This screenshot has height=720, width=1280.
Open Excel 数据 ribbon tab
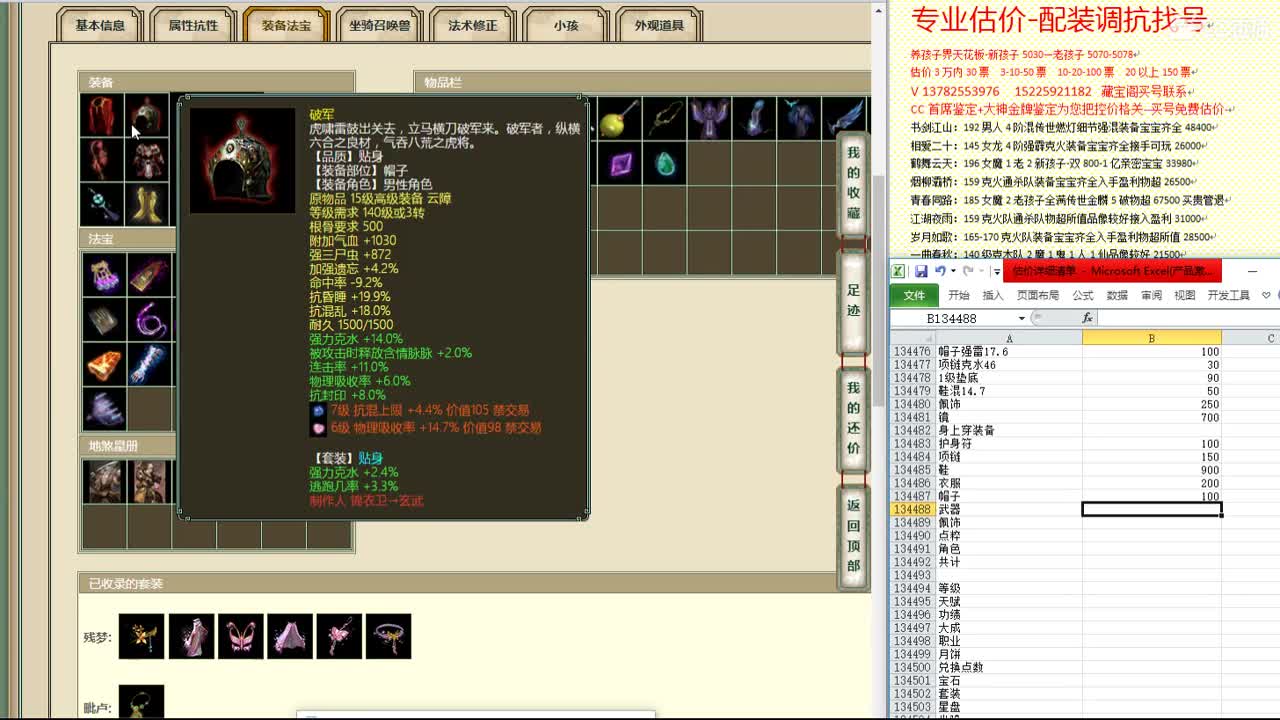1117,295
